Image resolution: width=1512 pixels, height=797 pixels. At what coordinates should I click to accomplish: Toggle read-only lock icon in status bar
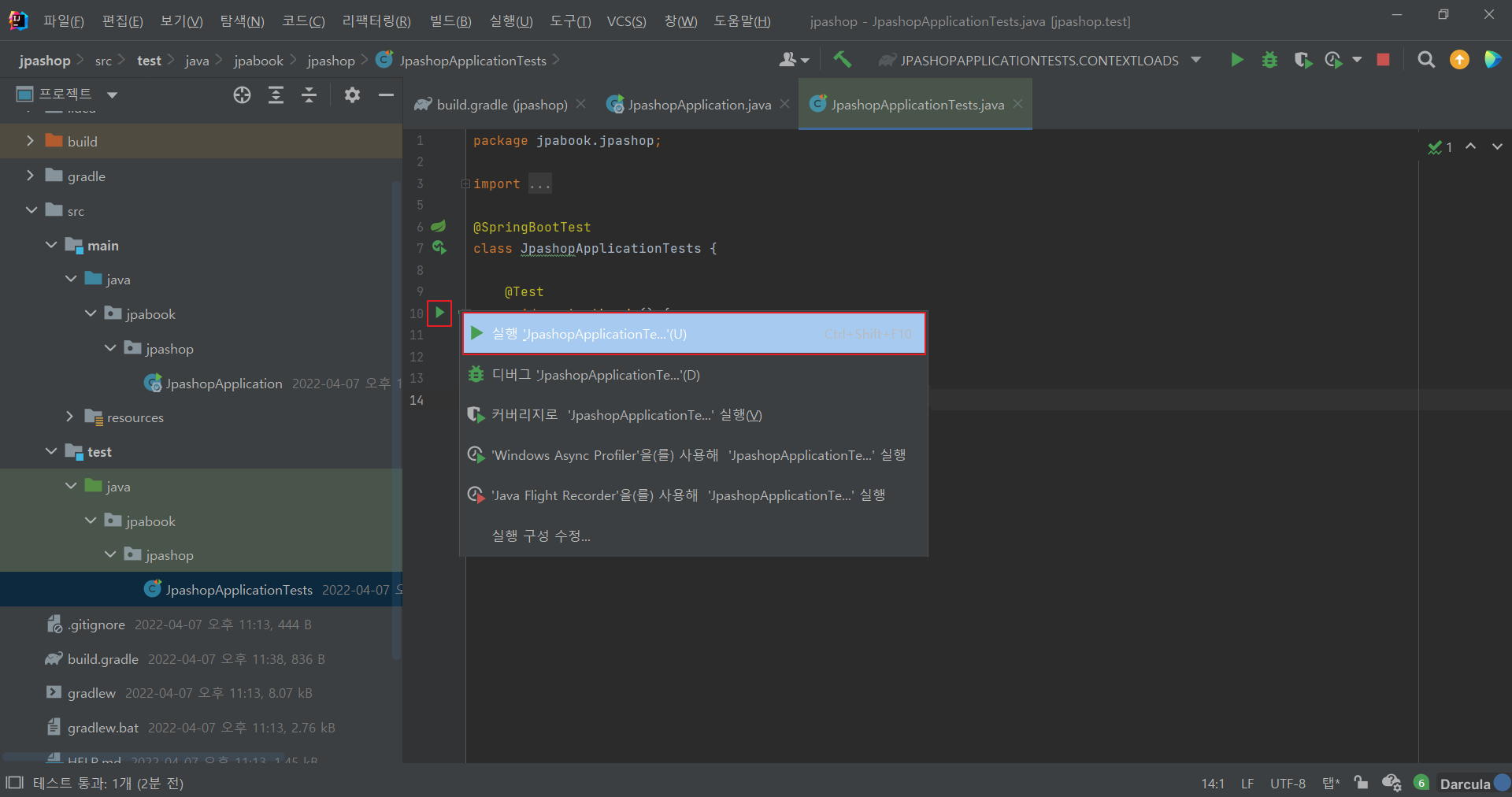[x=1361, y=783]
